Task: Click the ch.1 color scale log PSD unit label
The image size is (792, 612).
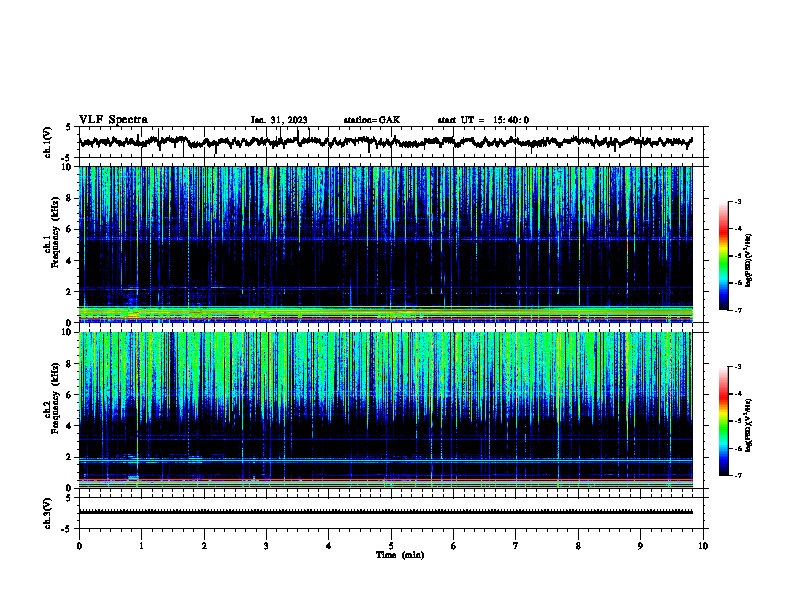Action: [x=748, y=260]
